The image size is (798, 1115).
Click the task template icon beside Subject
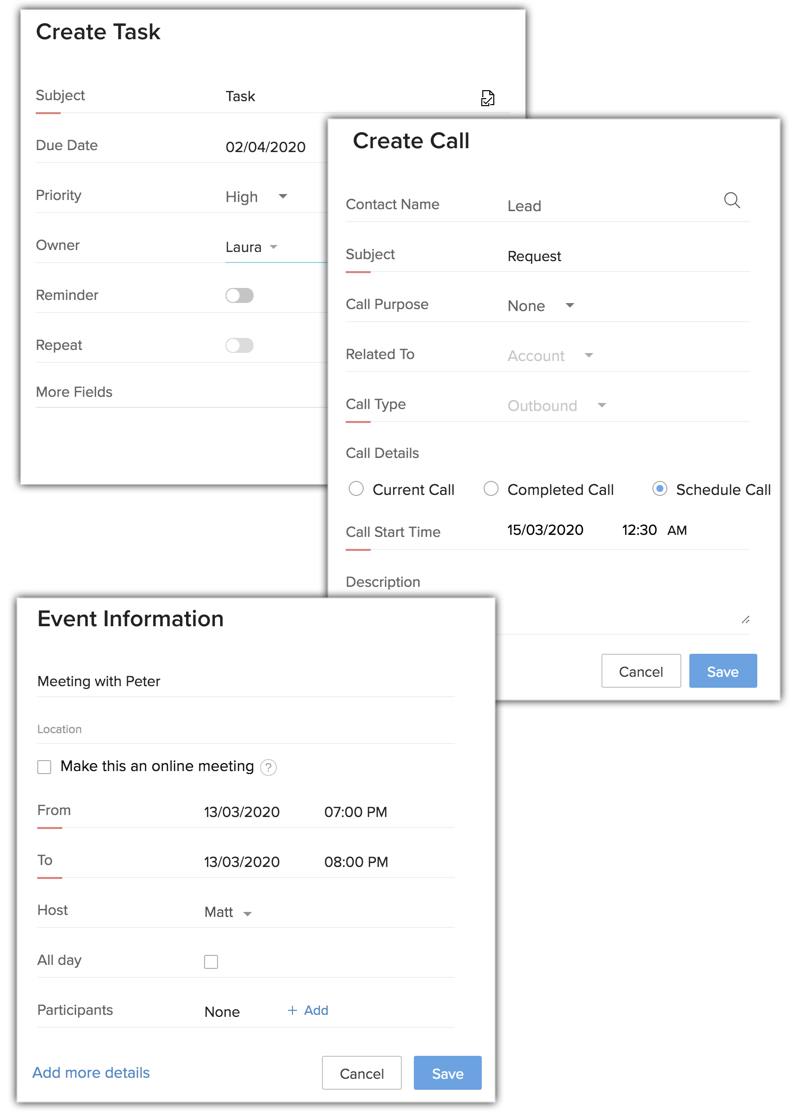click(x=487, y=98)
